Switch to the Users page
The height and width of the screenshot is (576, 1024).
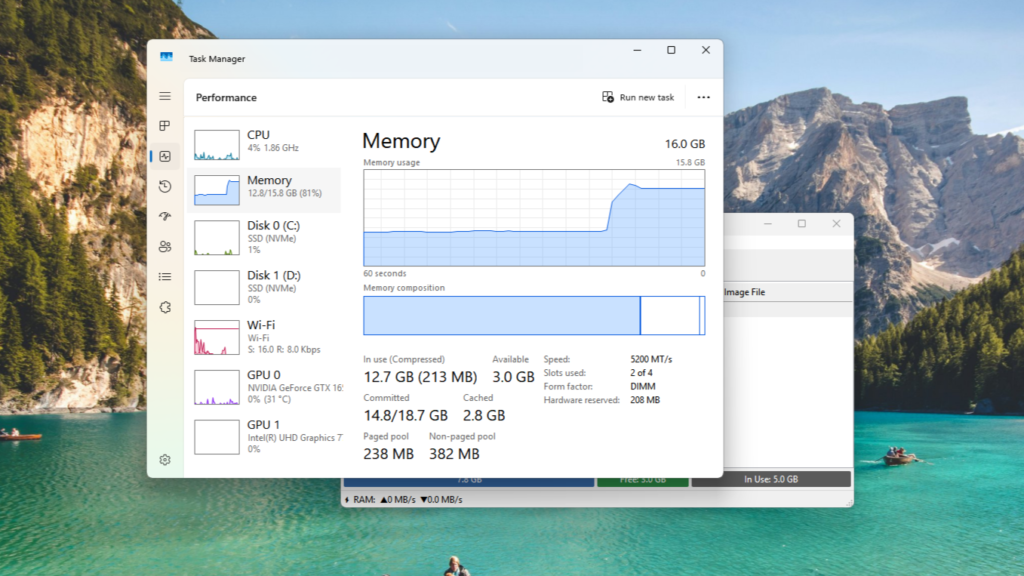(x=165, y=246)
